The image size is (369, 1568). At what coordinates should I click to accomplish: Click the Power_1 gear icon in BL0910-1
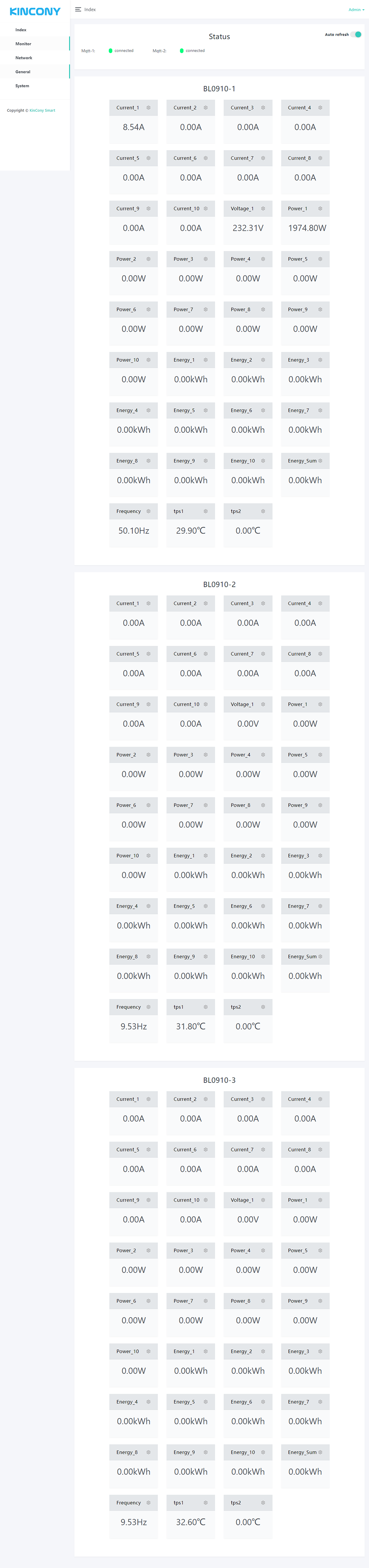tap(320, 209)
